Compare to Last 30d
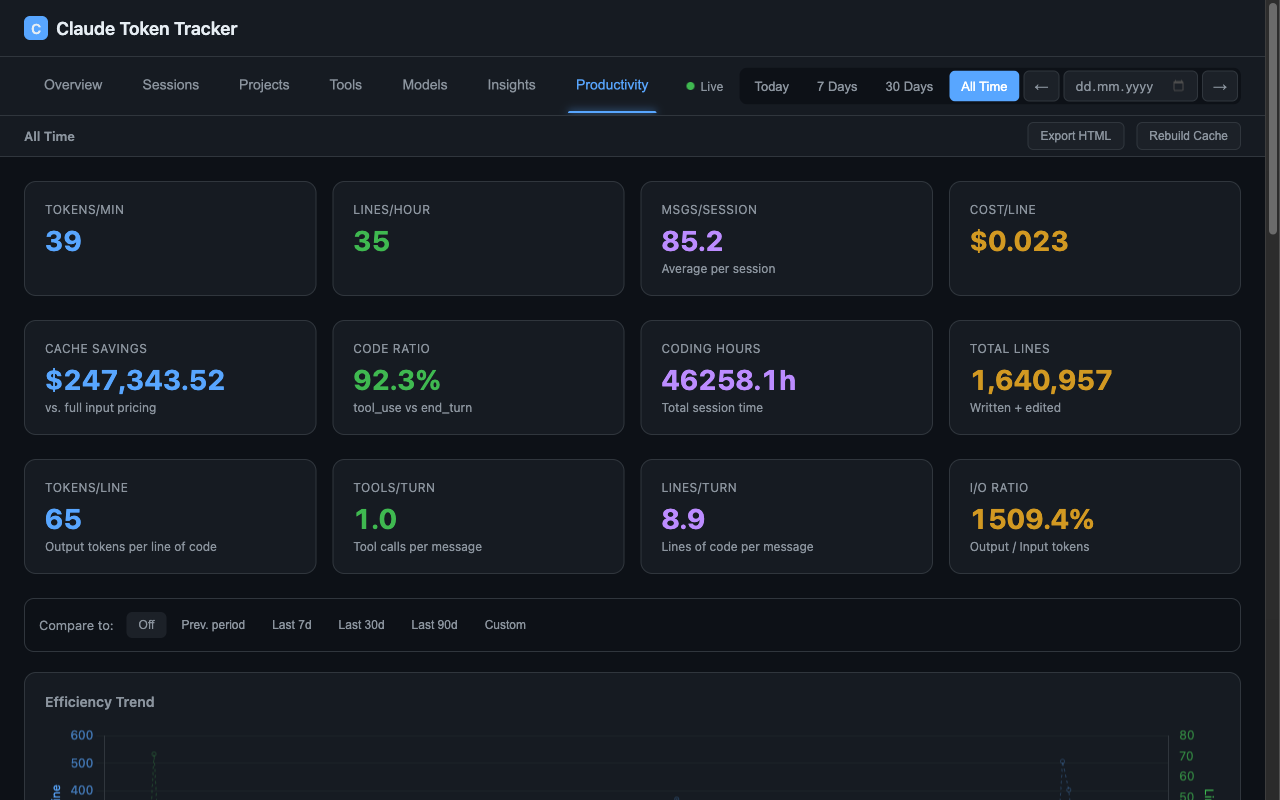This screenshot has height=800, width=1280. (x=361, y=625)
